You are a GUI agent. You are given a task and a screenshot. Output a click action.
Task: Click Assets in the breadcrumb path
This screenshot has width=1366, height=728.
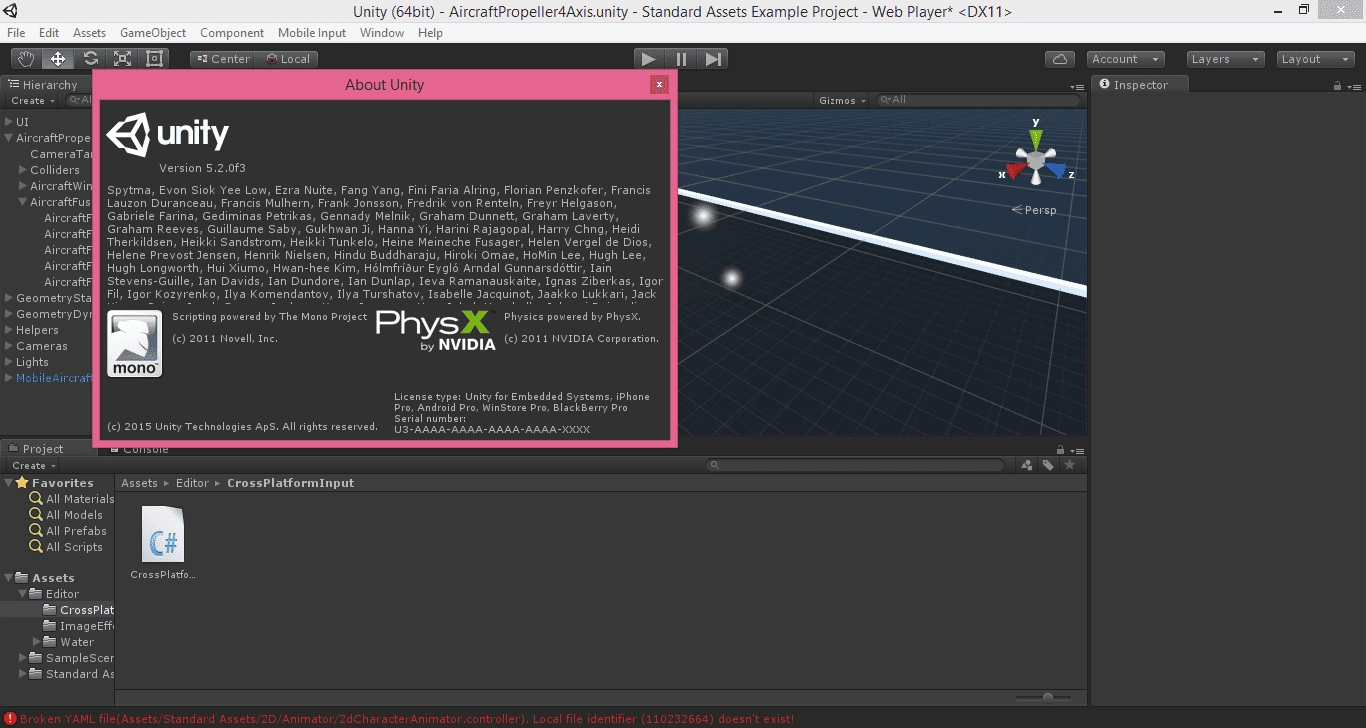point(139,483)
